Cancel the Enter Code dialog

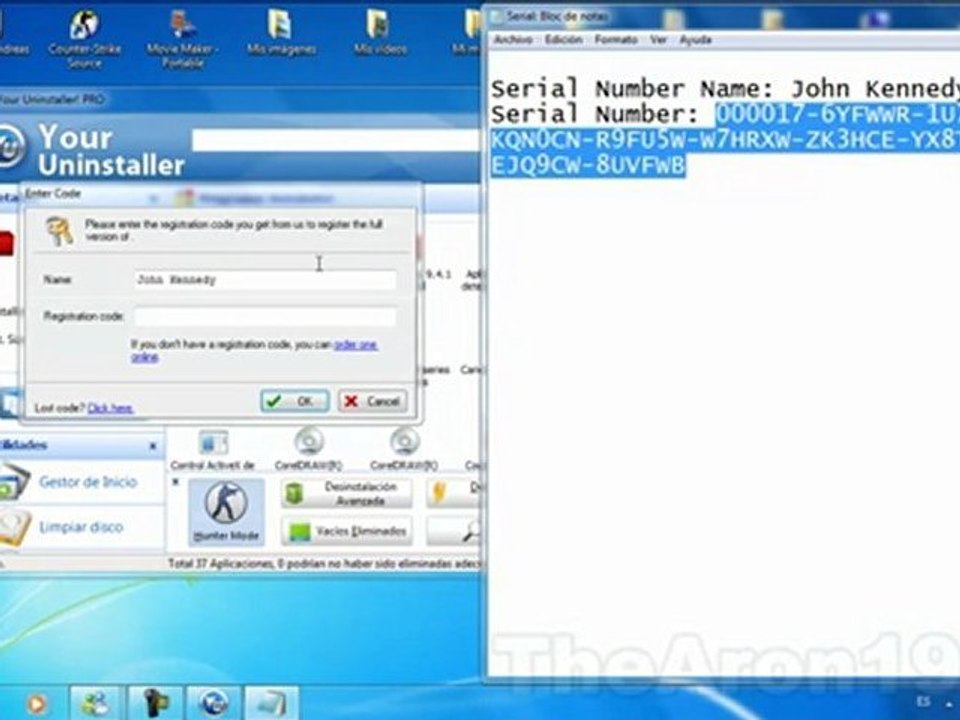coord(373,401)
